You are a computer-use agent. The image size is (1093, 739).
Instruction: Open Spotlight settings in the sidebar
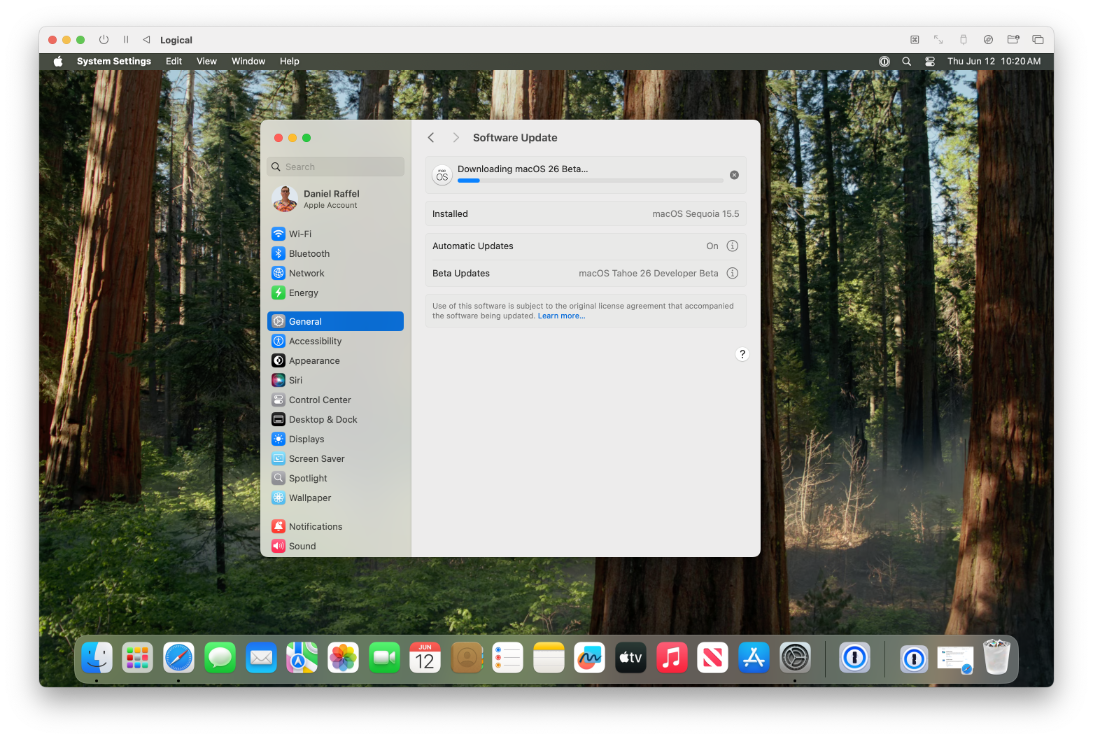pos(335,478)
